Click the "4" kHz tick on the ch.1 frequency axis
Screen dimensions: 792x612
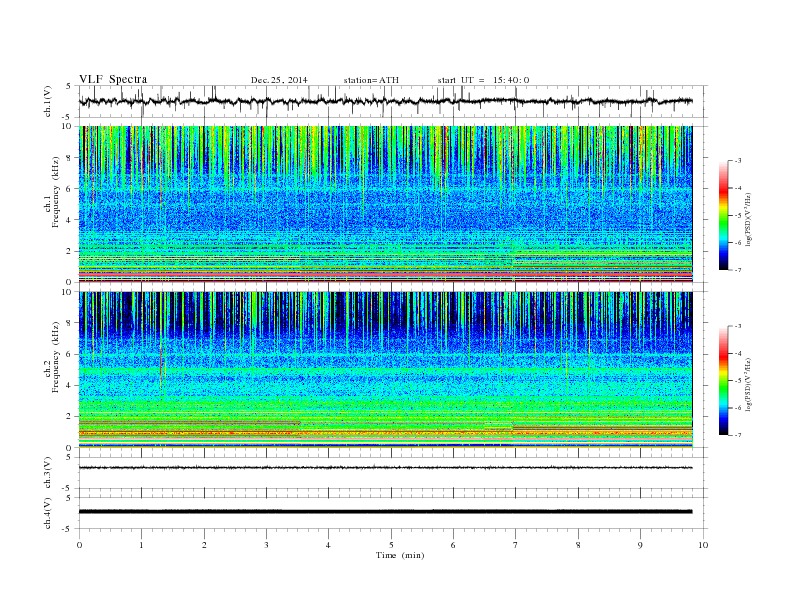coord(69,220)
